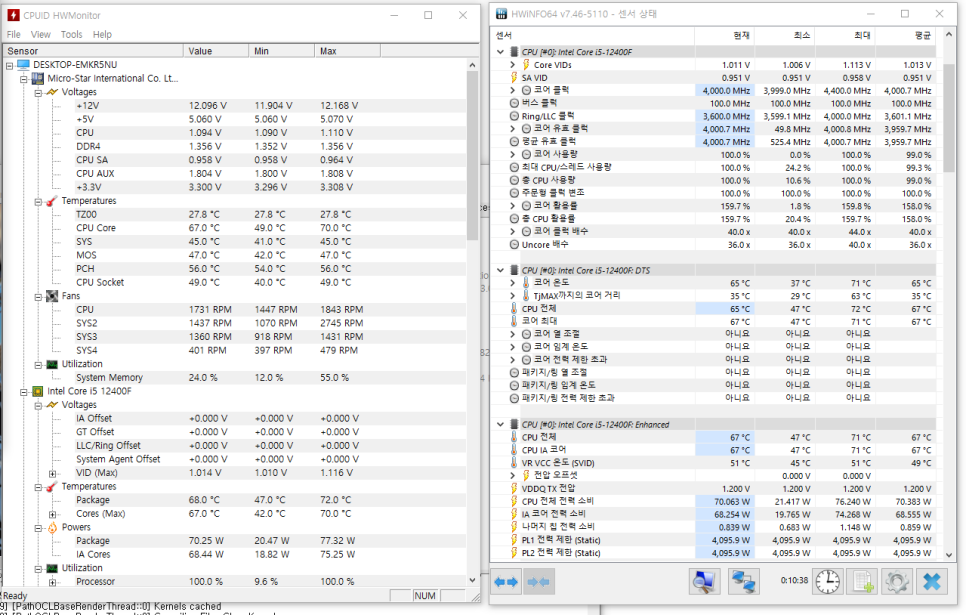This screenshot has height=615, width=966.
Task: Start HWiNFO sensor logging sheet-plus icon
Action: [862, 582]
